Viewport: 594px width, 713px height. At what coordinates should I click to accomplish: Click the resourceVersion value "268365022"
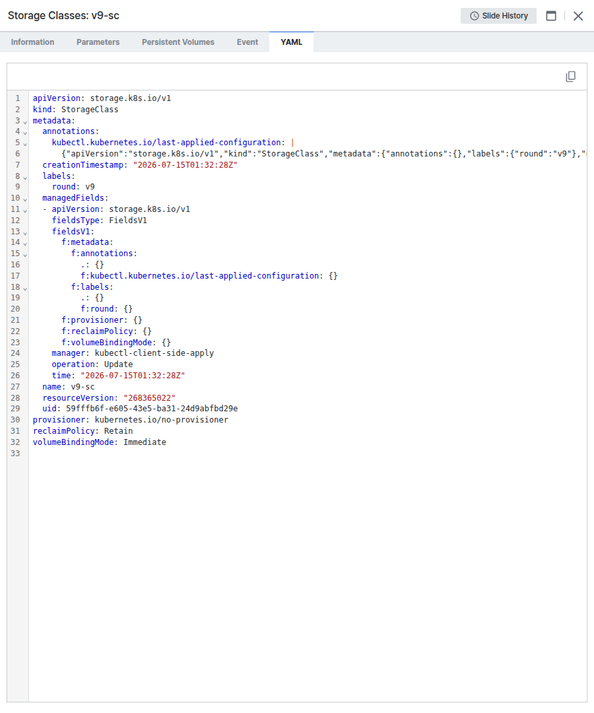[x=150, y=398]
